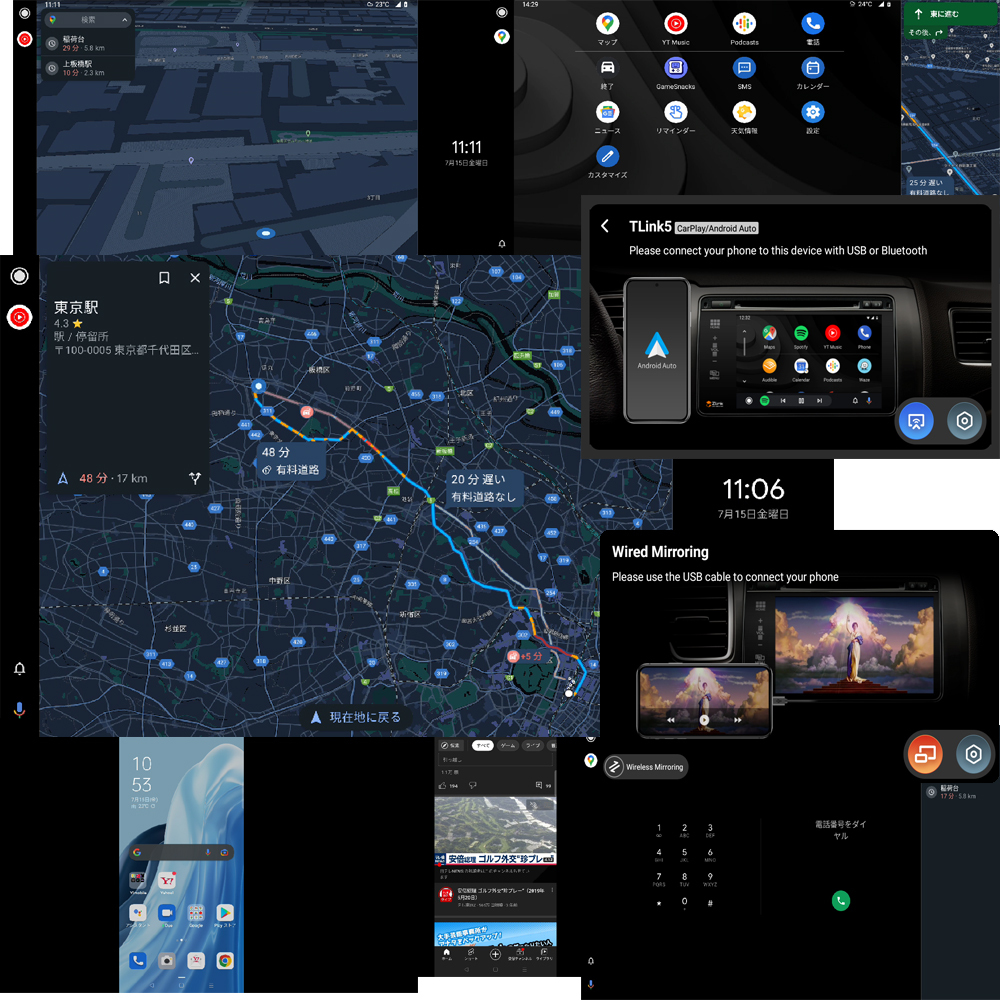1000x1000 pixels.
Task: Open hexagon settings button on the TLink5 screen
Action: (x=964, y=421)
